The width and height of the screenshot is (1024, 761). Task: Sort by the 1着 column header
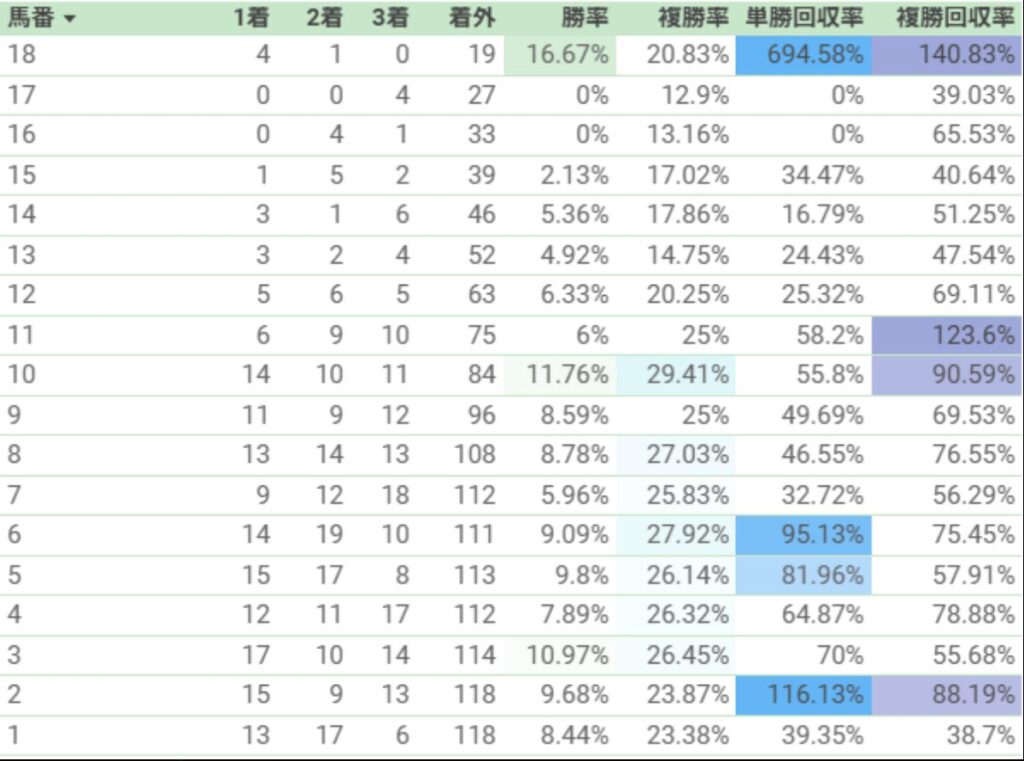point(251,18)
